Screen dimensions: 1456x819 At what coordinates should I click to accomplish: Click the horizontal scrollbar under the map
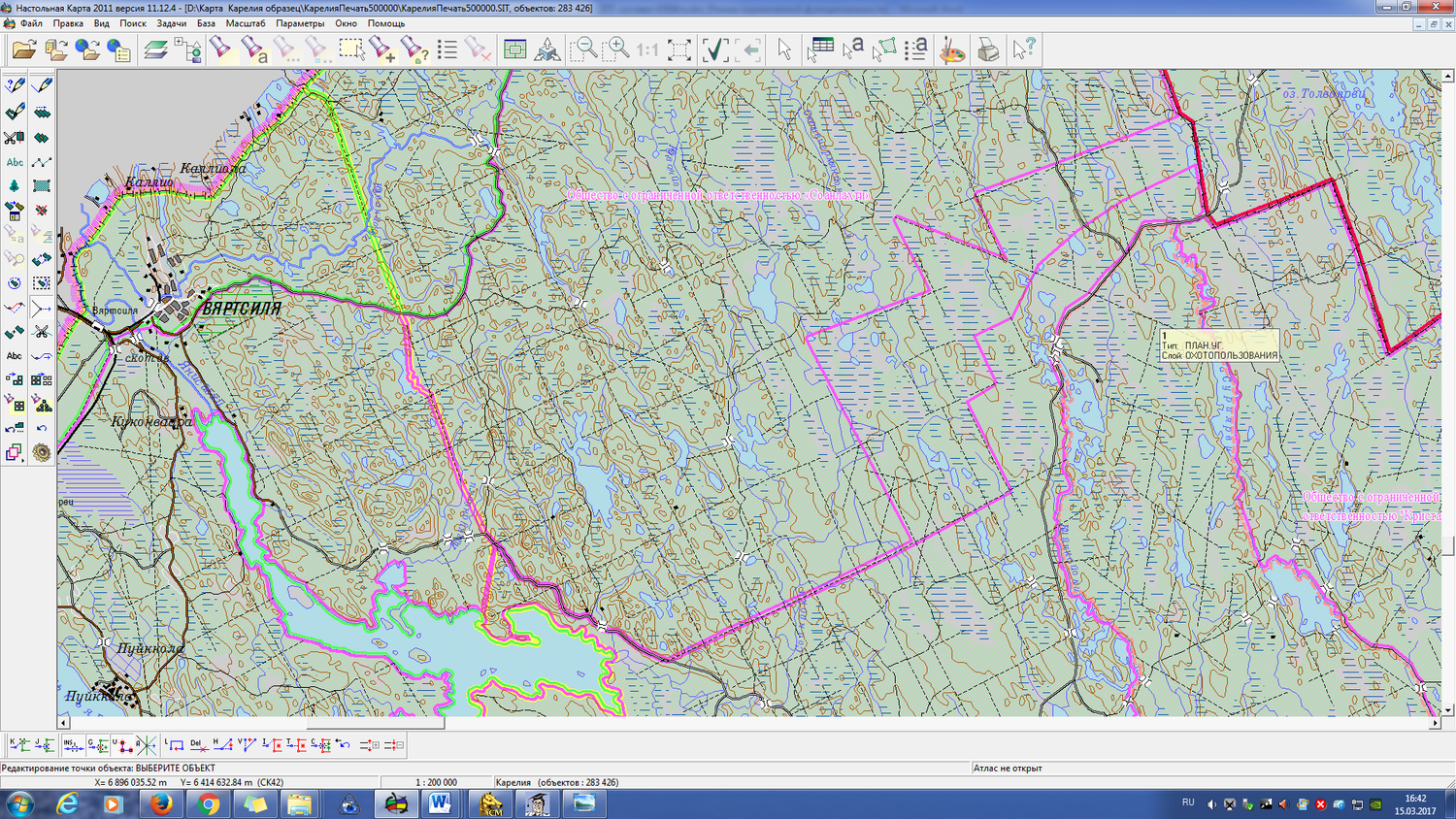[375, 723]
